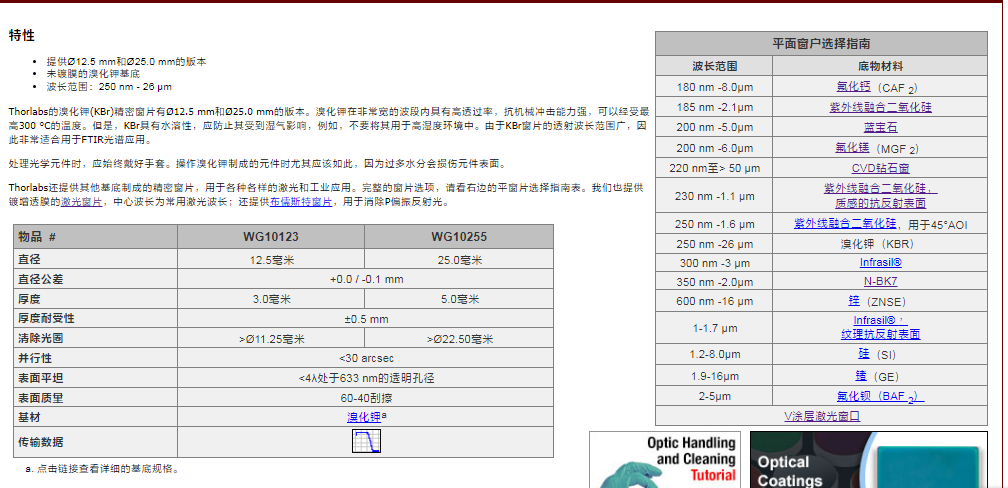
Task: Select the WG10255 column header
Action: pyautogui.click(x=458, y=237)
